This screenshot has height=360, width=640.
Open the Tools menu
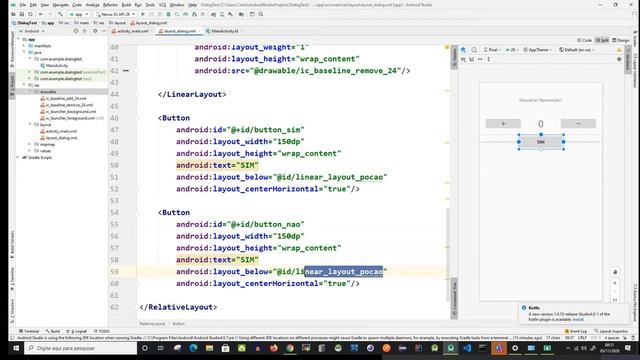(x=150, y=5)
